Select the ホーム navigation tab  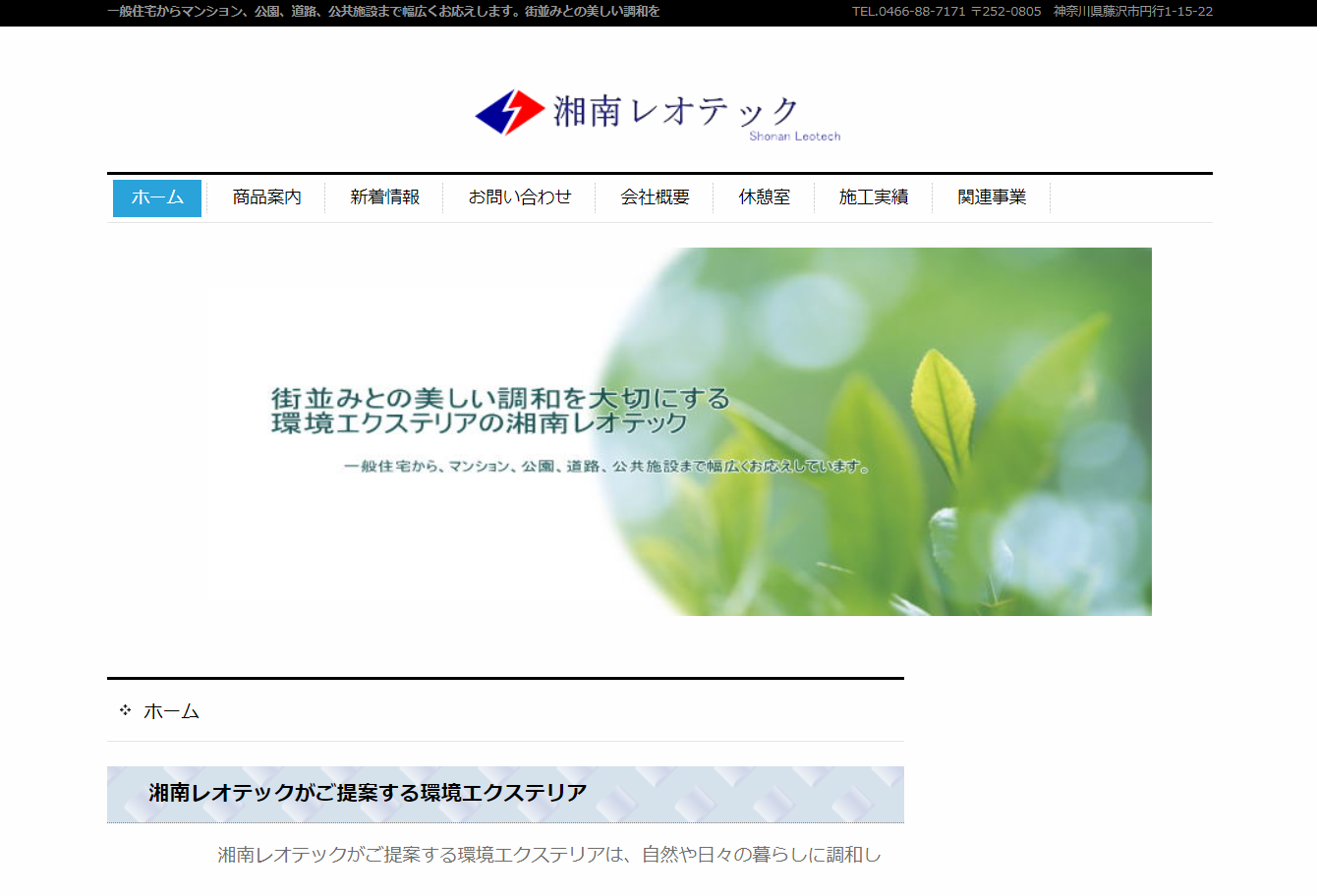pyautogui.click(x=157, y=197)
